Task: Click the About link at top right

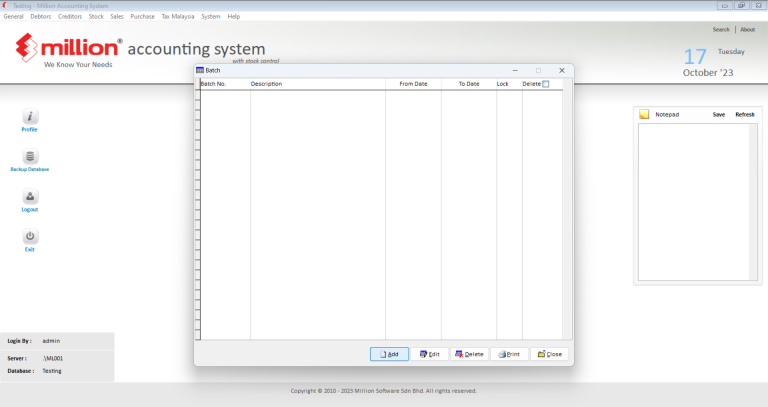Action: [747, 29]
